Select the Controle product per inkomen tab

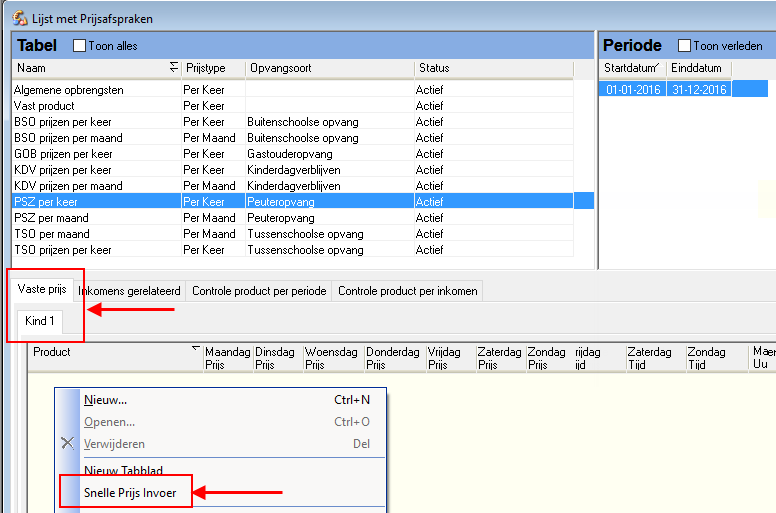click(407, 291)
